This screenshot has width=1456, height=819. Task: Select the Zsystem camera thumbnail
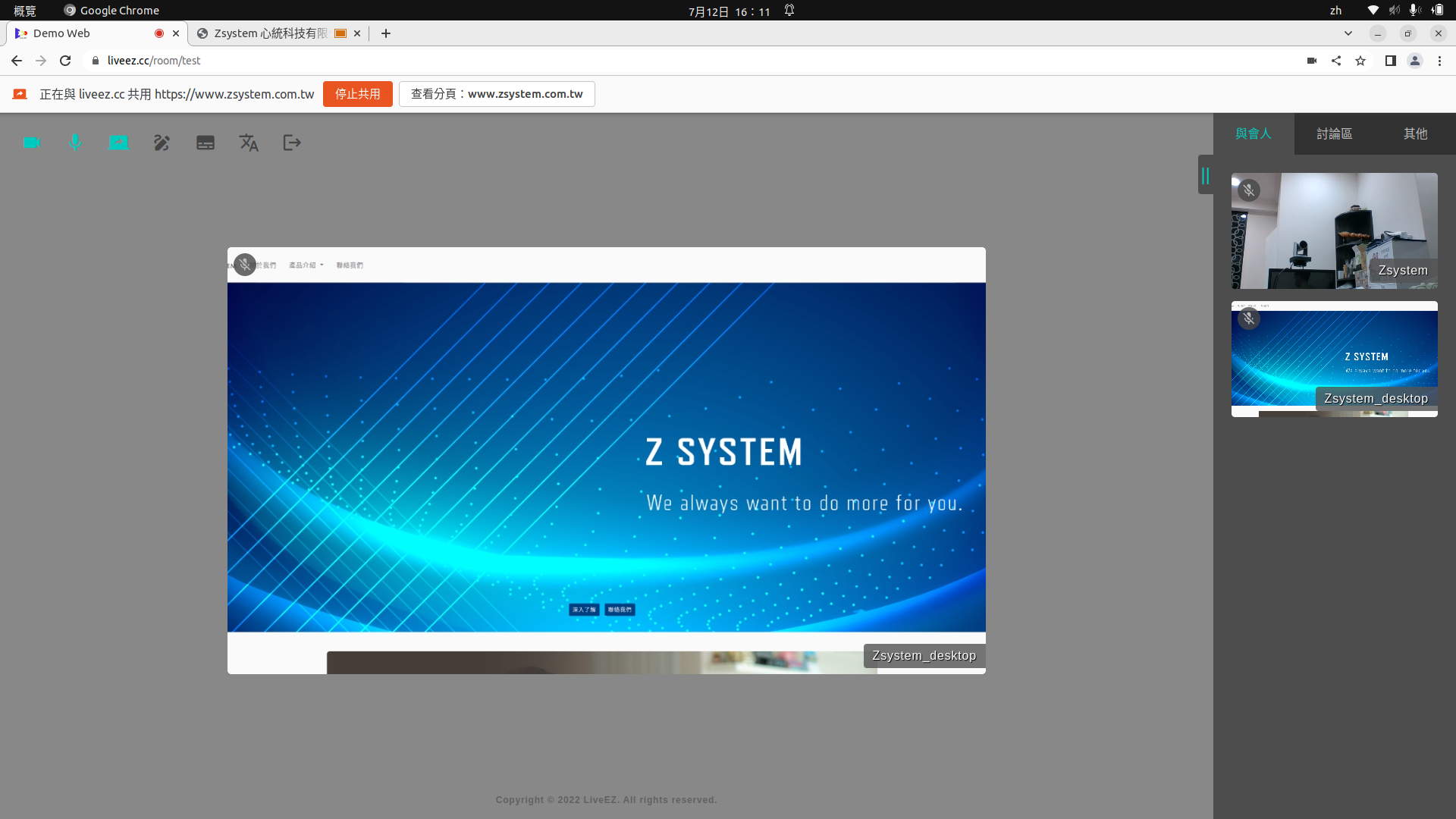(1335, 231)
